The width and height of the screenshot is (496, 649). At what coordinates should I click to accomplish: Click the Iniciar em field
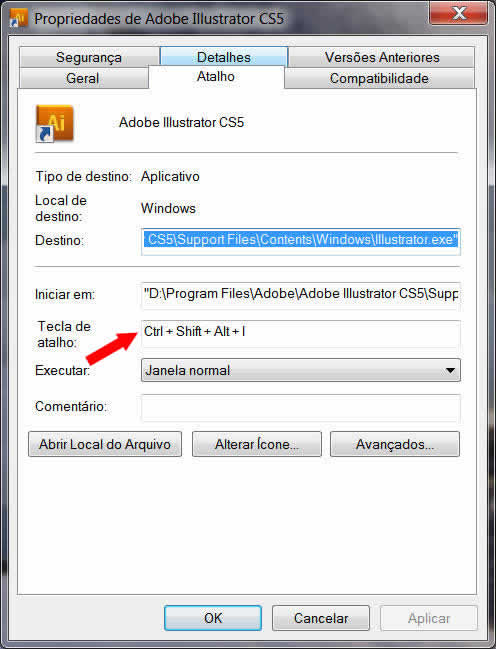[x=301, y=294]
